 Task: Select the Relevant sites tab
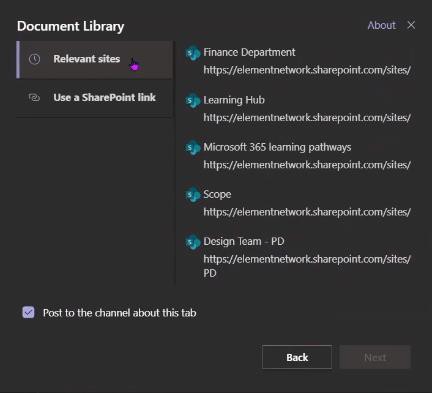point(95,60)
